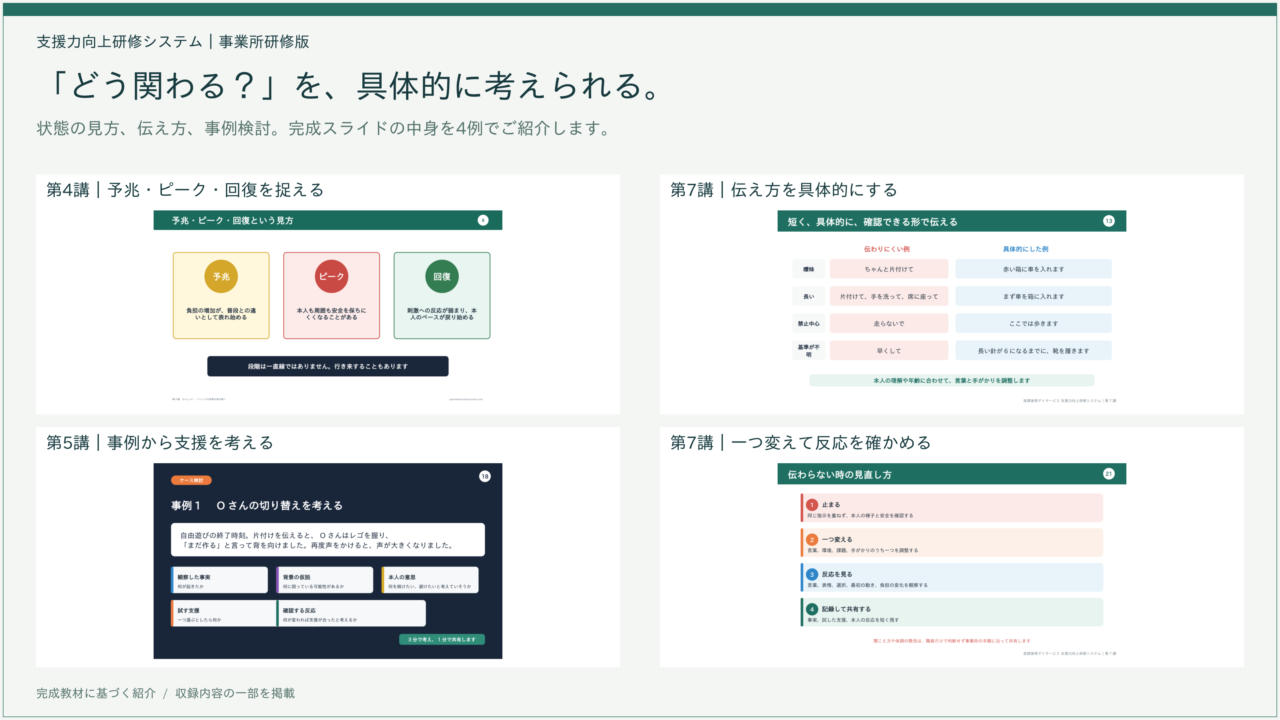Open the 第5講 事例から支援を考える slide thumbnail

pos(328,561)
